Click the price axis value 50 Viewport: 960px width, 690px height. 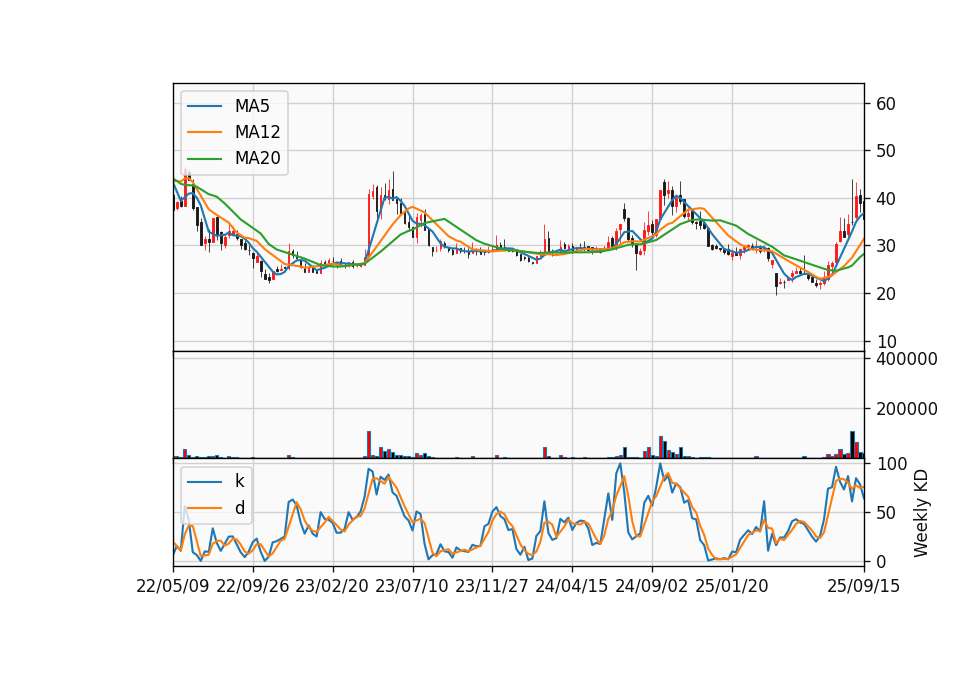(886, 151)
